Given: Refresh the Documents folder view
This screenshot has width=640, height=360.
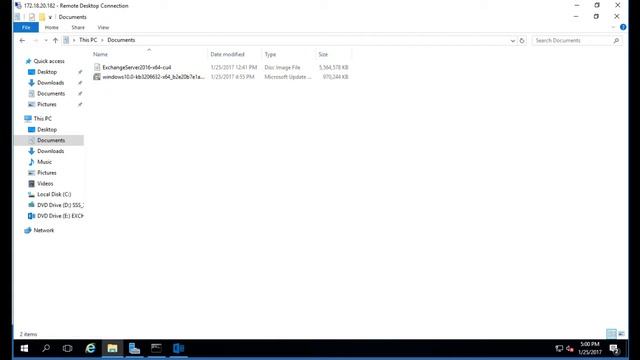Looking at the screenshot, I should pos(522,40).
